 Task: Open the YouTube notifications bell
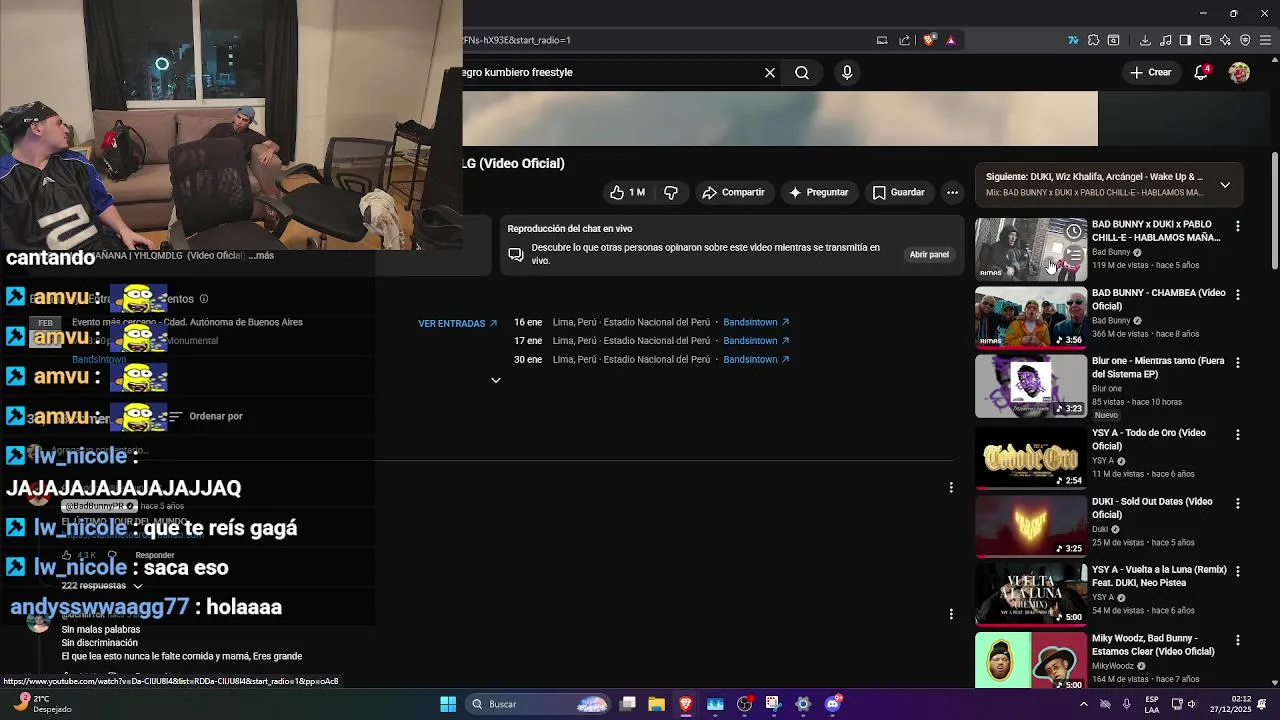click(1202, 72)
